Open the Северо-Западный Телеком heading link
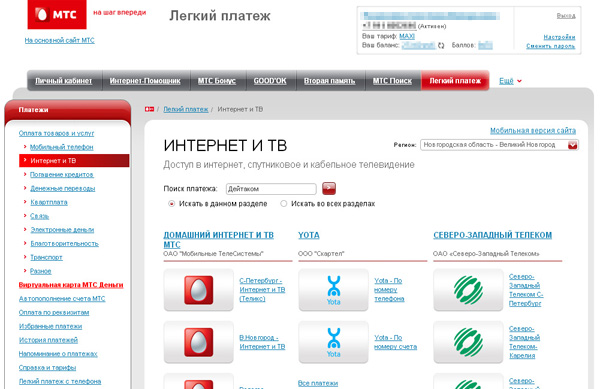Viewport: 600px width, 389px height. pos(492,235)
